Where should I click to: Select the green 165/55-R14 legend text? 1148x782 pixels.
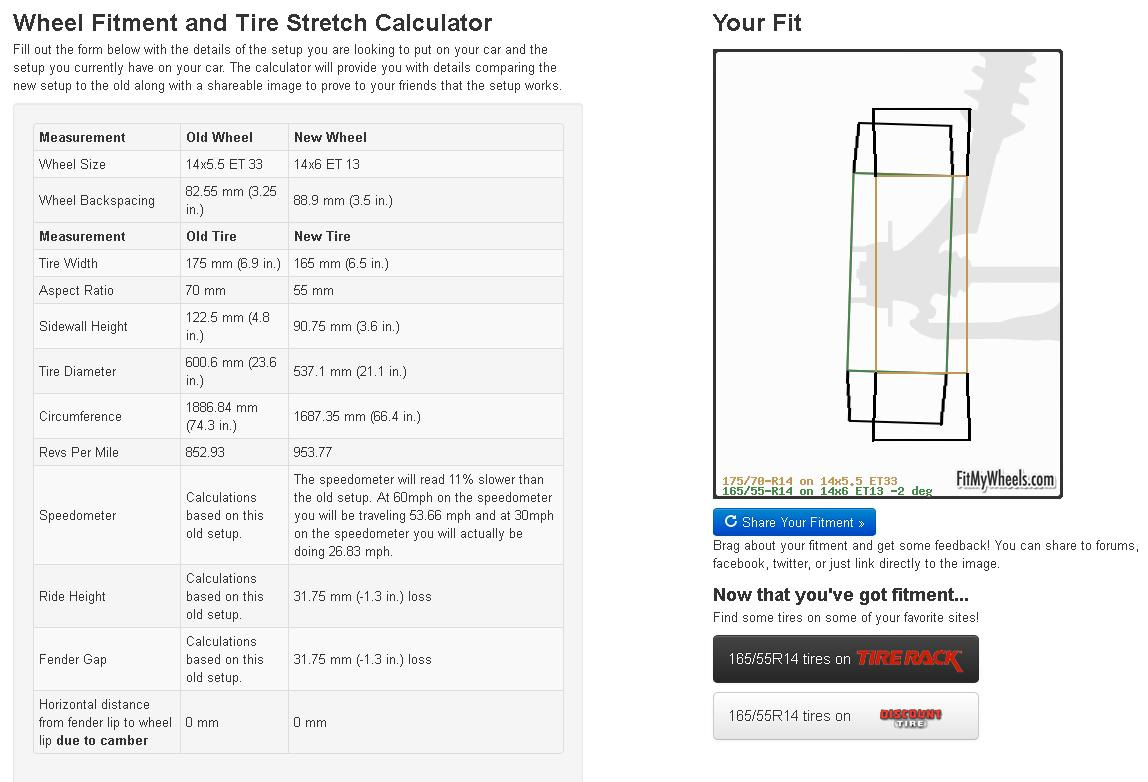(826, 491)
